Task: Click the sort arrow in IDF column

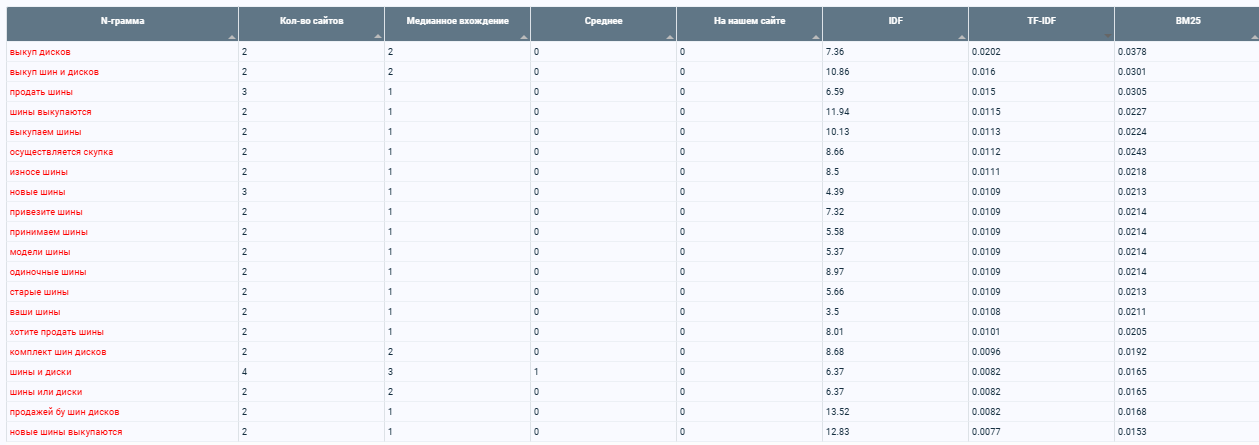Action: coord(961,35)
